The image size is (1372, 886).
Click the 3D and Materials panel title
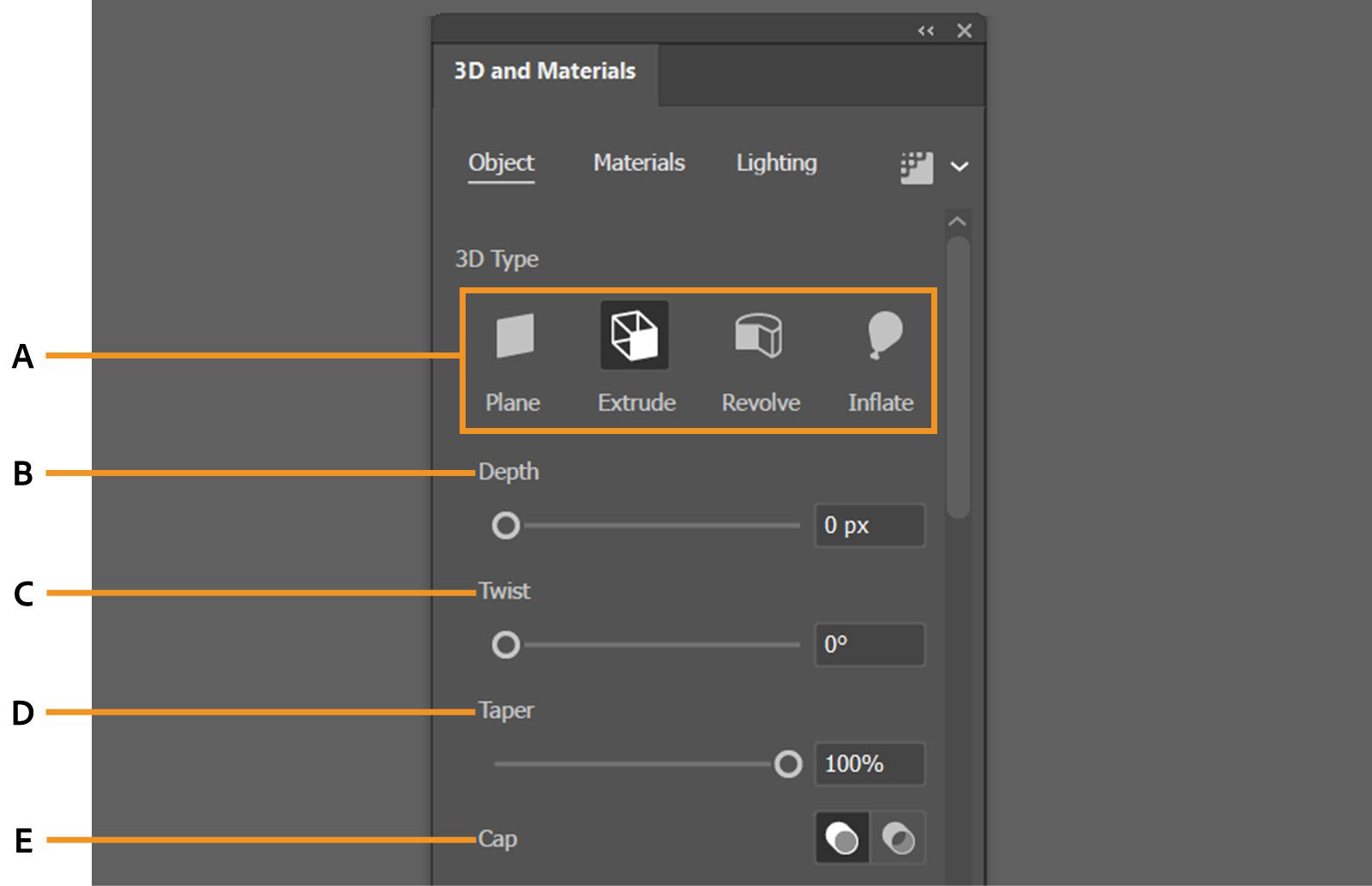544,71
